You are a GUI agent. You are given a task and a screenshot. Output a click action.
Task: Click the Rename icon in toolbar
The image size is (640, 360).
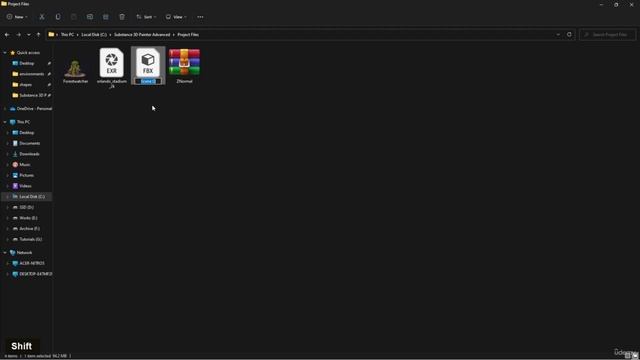tap(90, 17)
